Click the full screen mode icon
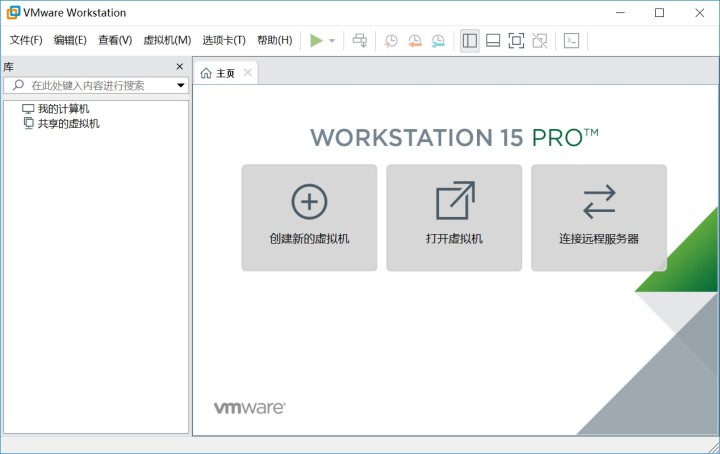This screenshot has width=720, height=454. tap(516, 40)
